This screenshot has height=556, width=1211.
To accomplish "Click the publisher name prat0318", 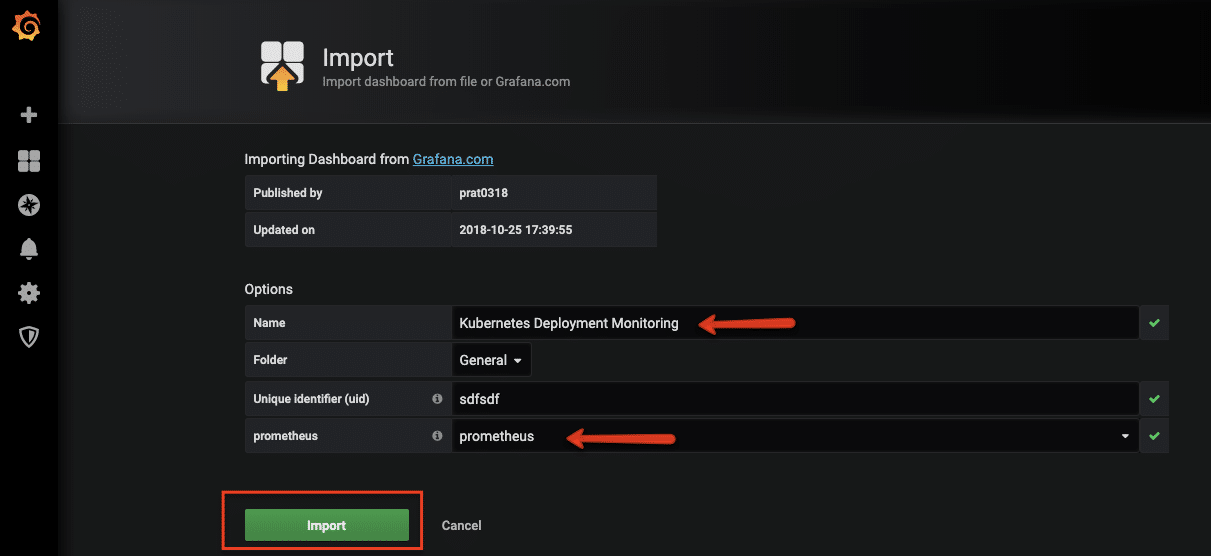I will point(484,193).
